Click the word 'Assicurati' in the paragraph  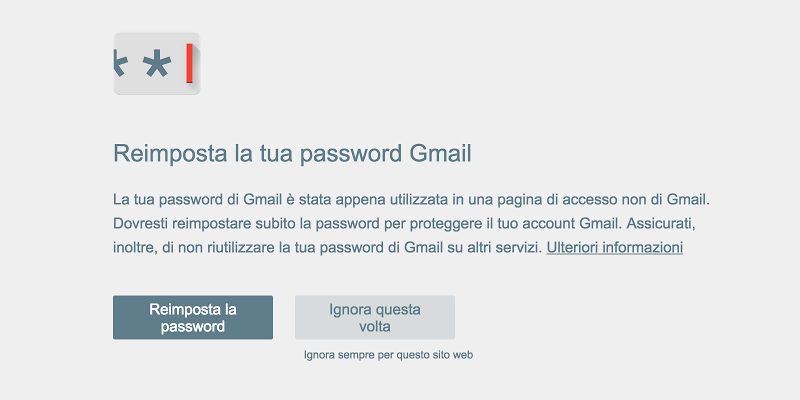pos(658,223)
